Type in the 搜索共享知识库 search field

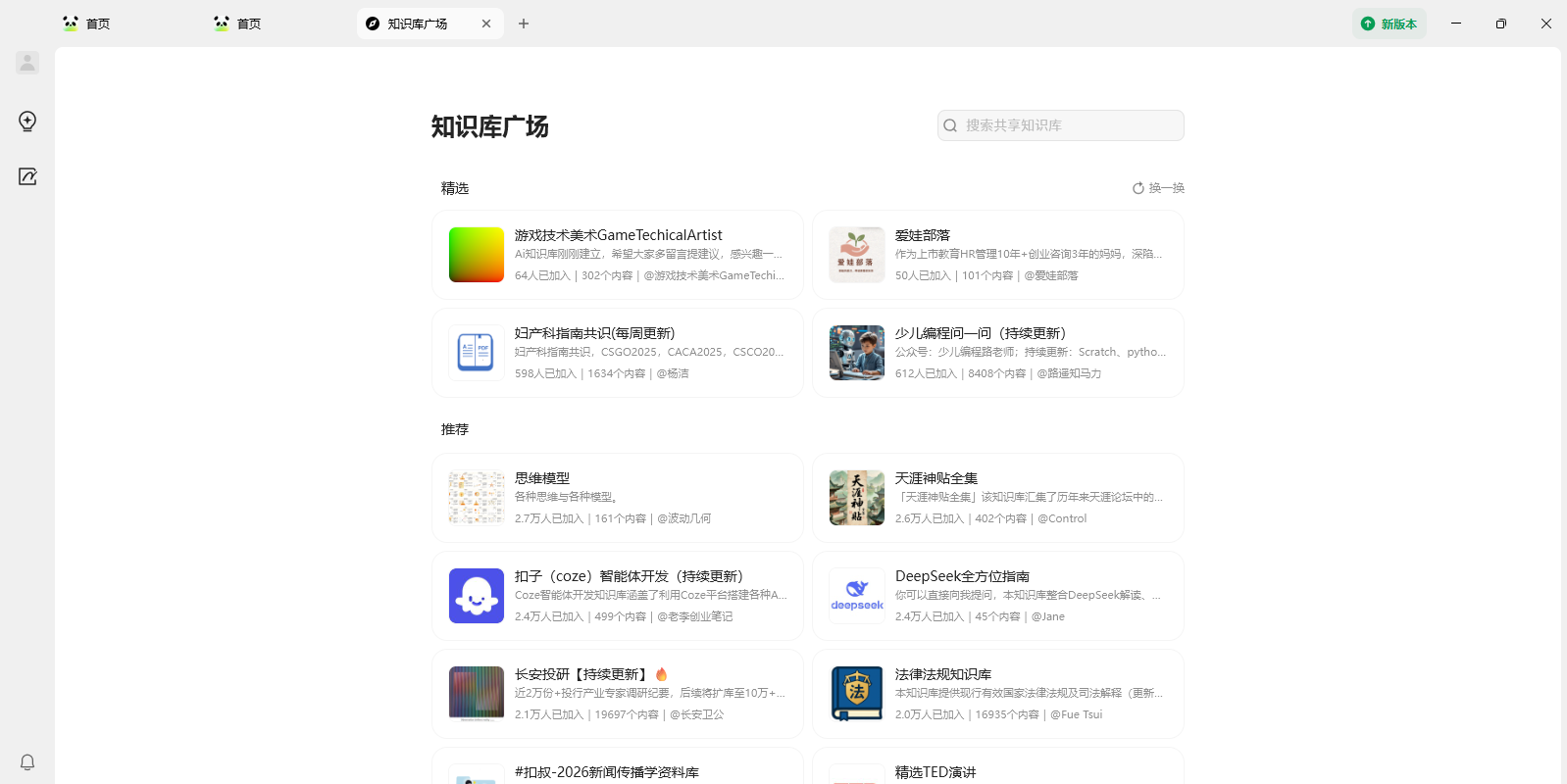1069,125
